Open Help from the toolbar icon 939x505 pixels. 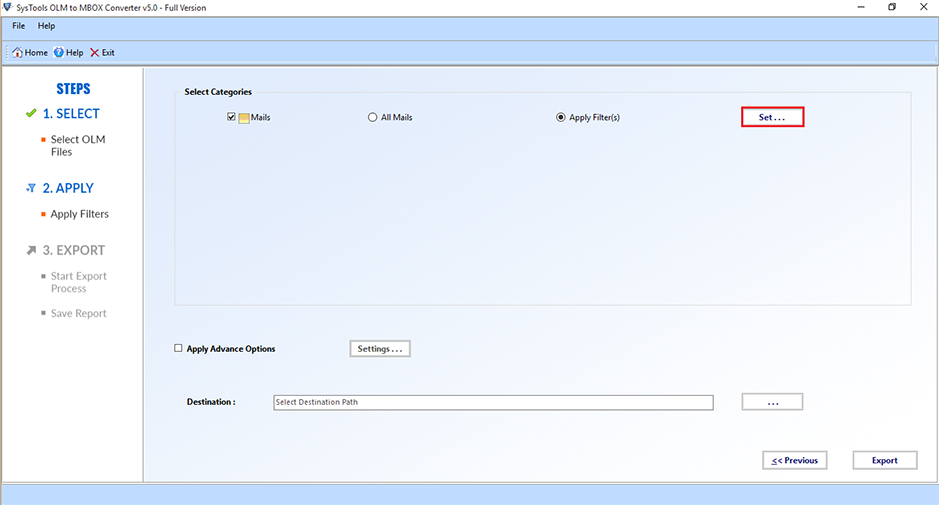coord(59,53)
